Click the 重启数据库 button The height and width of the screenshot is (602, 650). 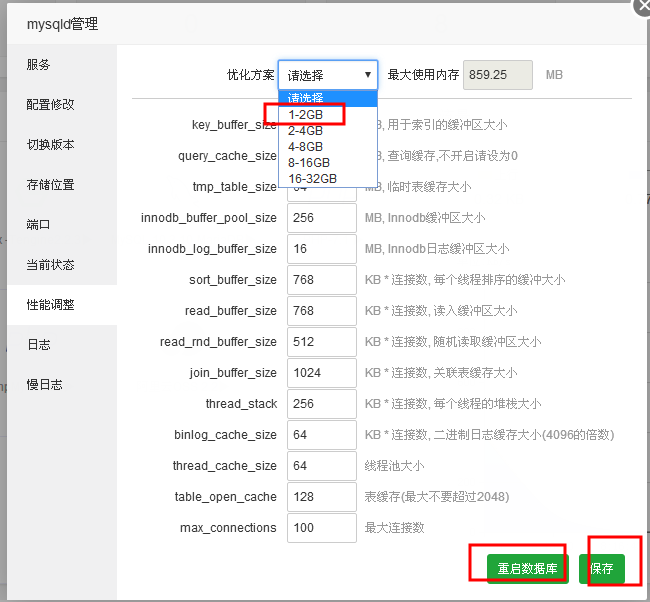[527, 568]
